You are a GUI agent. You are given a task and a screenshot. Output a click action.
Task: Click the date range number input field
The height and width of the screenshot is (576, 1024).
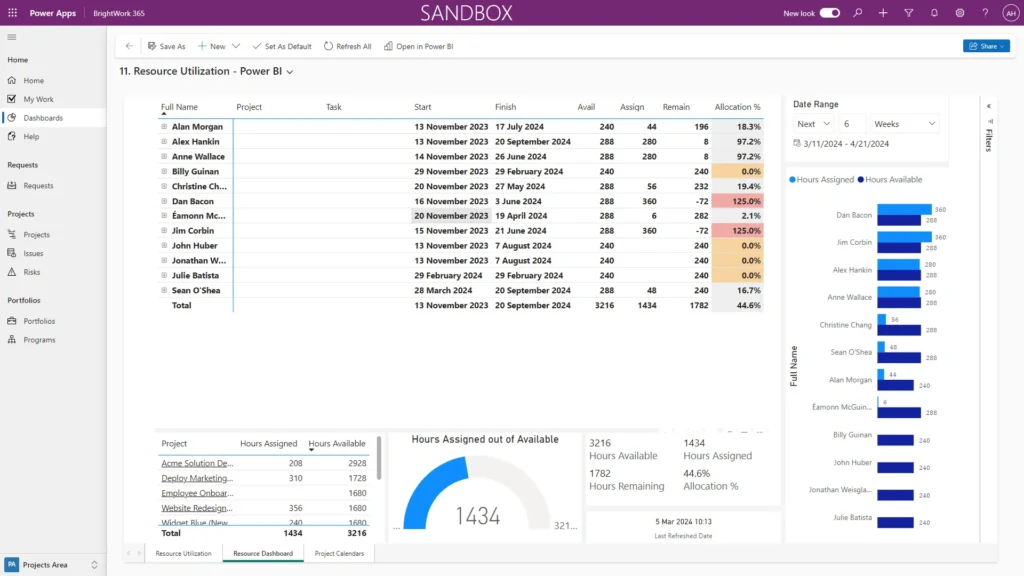(852, 124)
